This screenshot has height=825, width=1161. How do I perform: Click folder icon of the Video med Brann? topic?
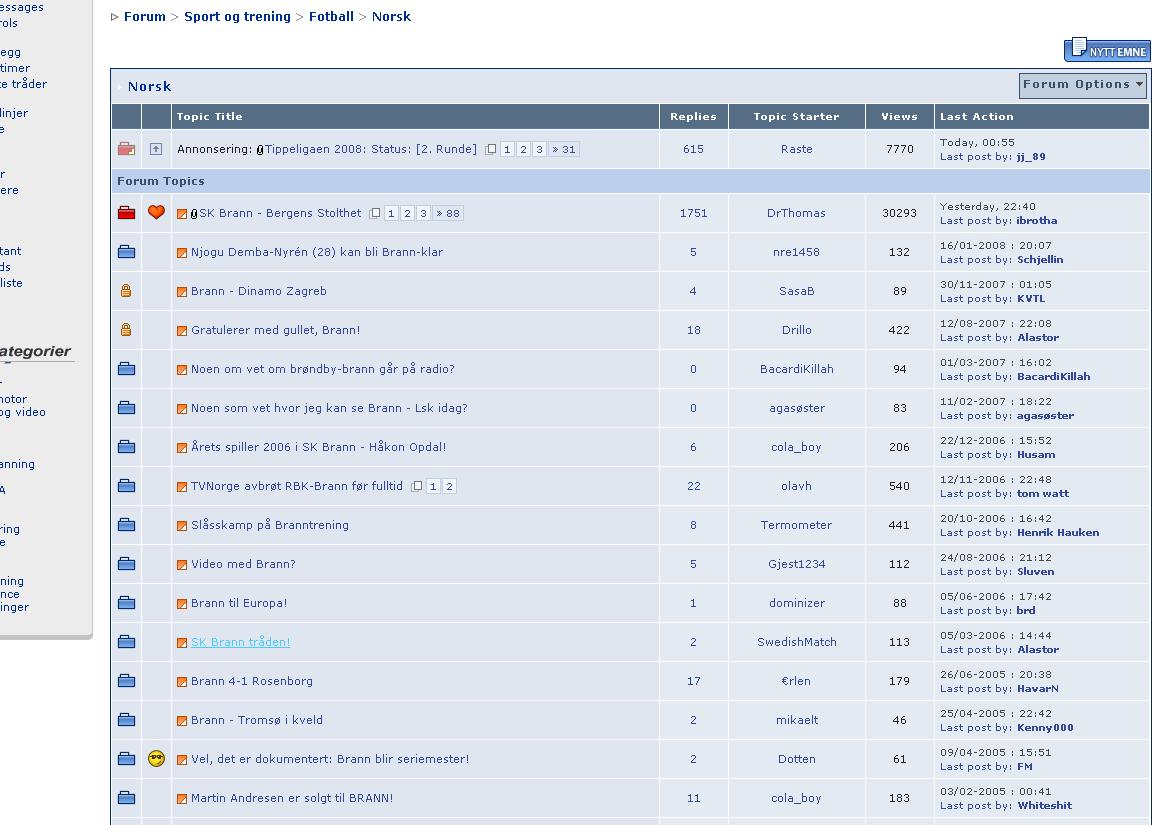[x=127, y=564]
